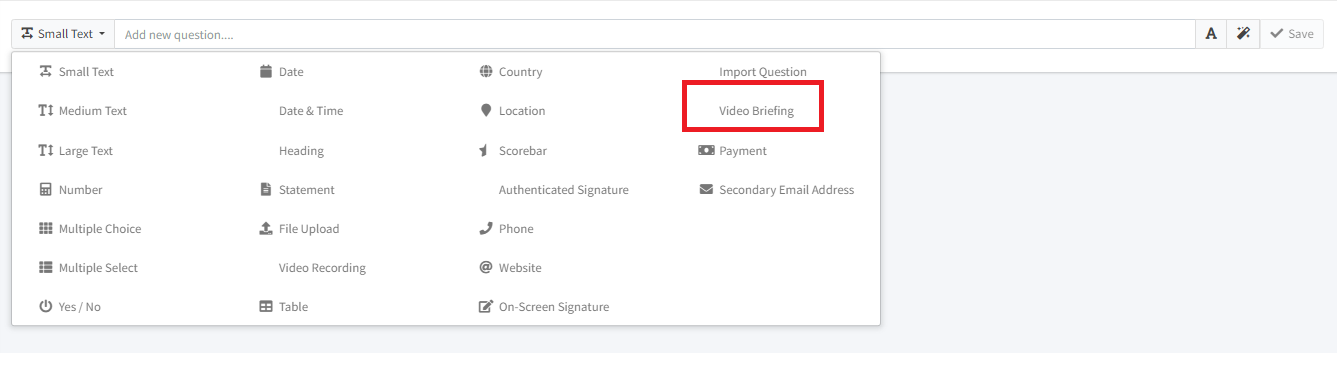Click the Add new question field
The height and width of the screenshot is (378, 1337).
click(x=655, y=34)
